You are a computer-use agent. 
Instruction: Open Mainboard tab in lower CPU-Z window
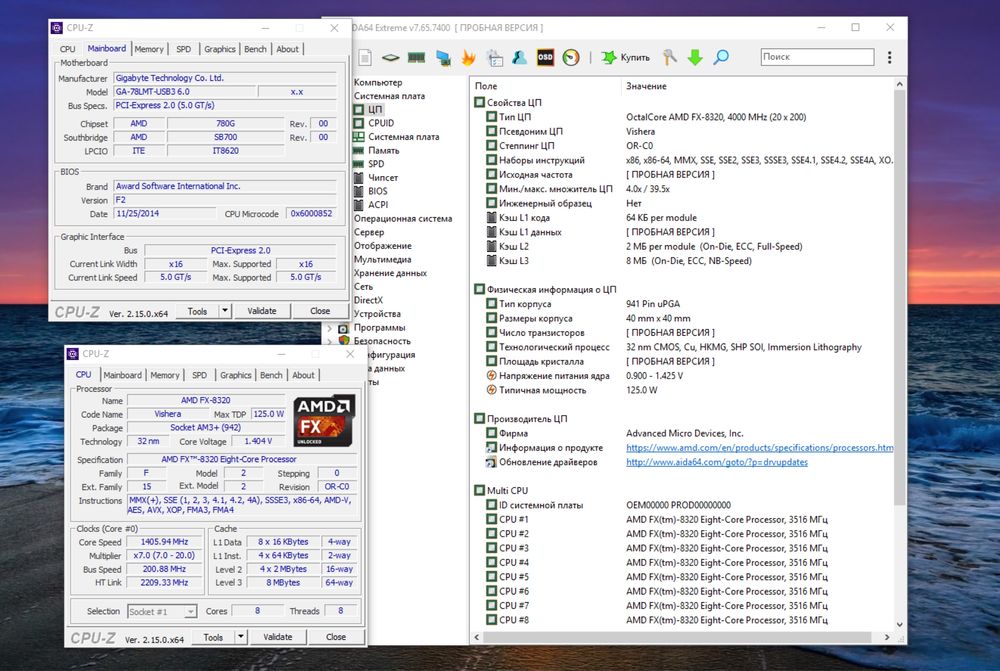point(122,375)
